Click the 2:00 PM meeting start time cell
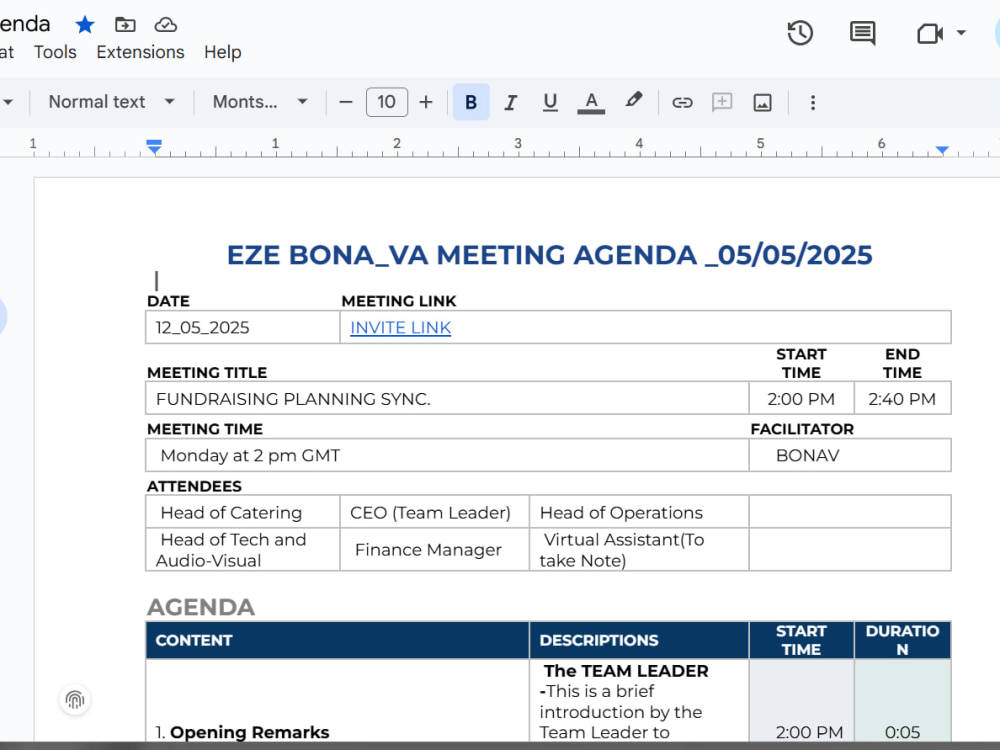1000x750 pixels. point(801,399)
